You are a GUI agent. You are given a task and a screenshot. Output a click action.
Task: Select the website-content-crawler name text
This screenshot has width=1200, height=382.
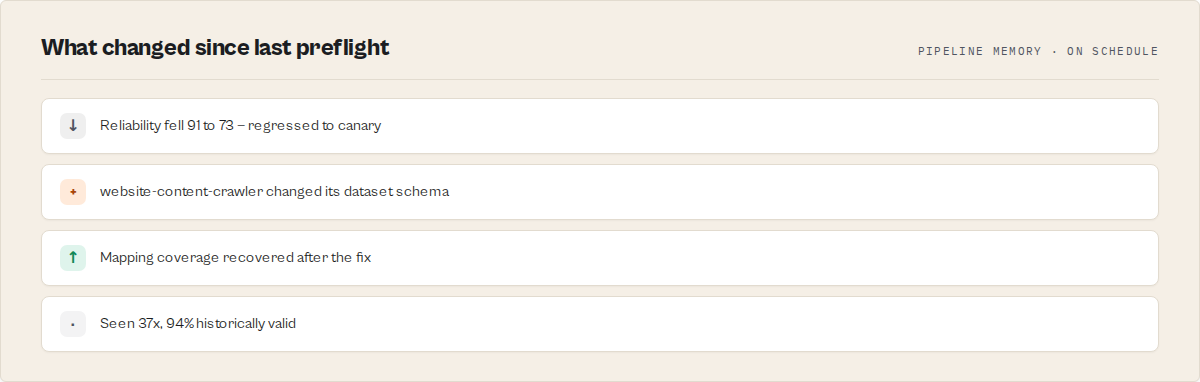click(181, 192)
